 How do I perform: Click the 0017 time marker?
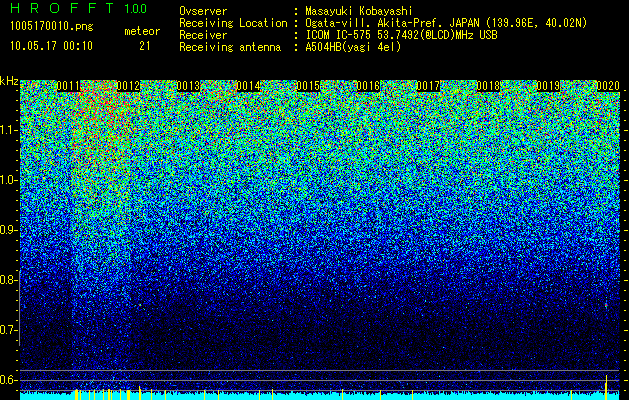tap(428, 86)
